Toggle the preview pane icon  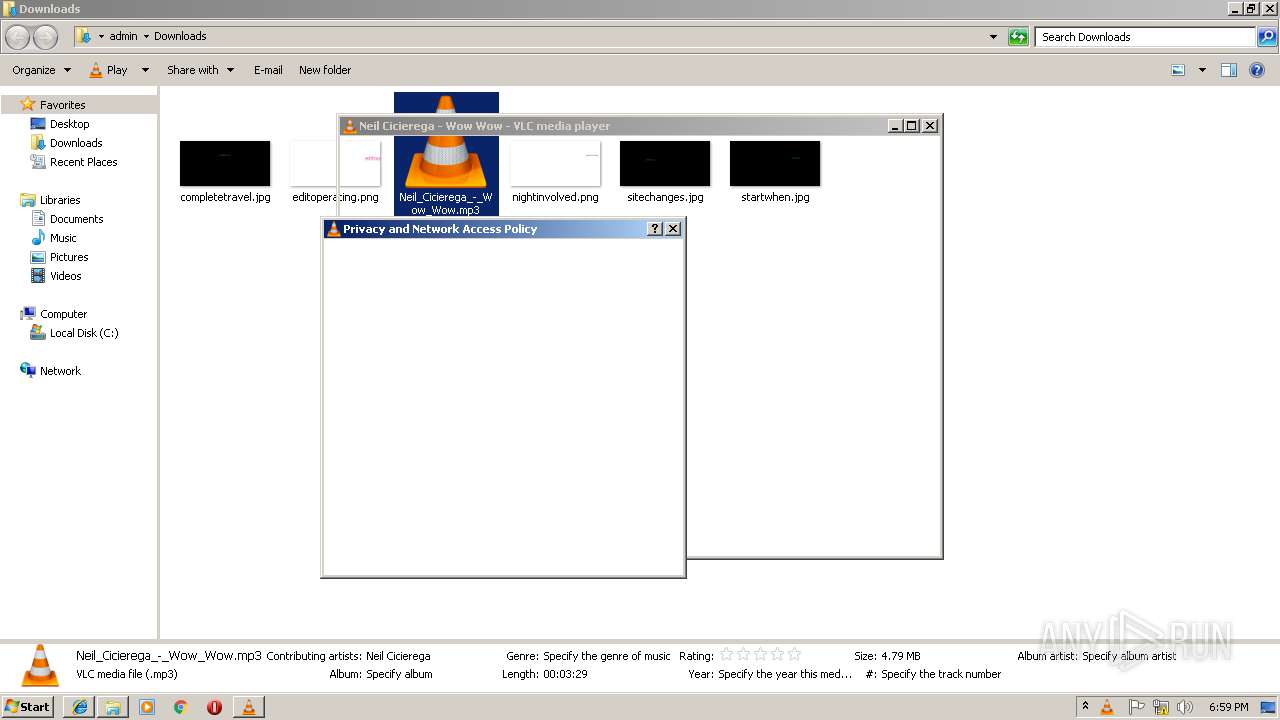(1229, 70)
